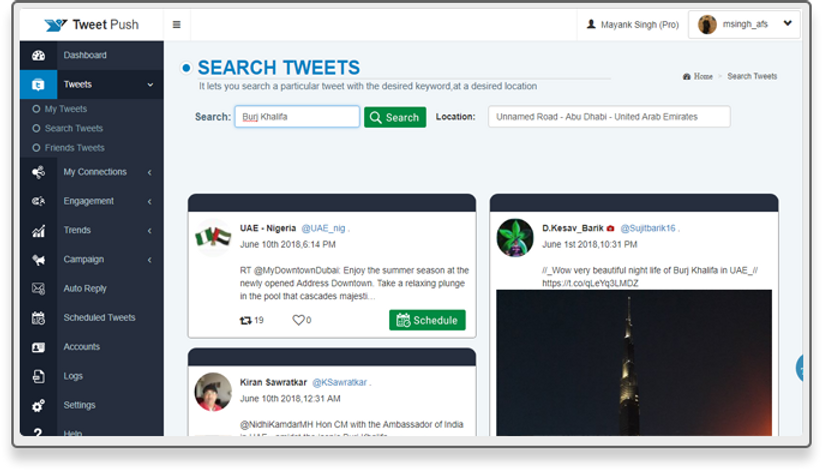The image size is (822, 470).
Task: Click msingh_afs profile avatar
Action: coord(707,24)
